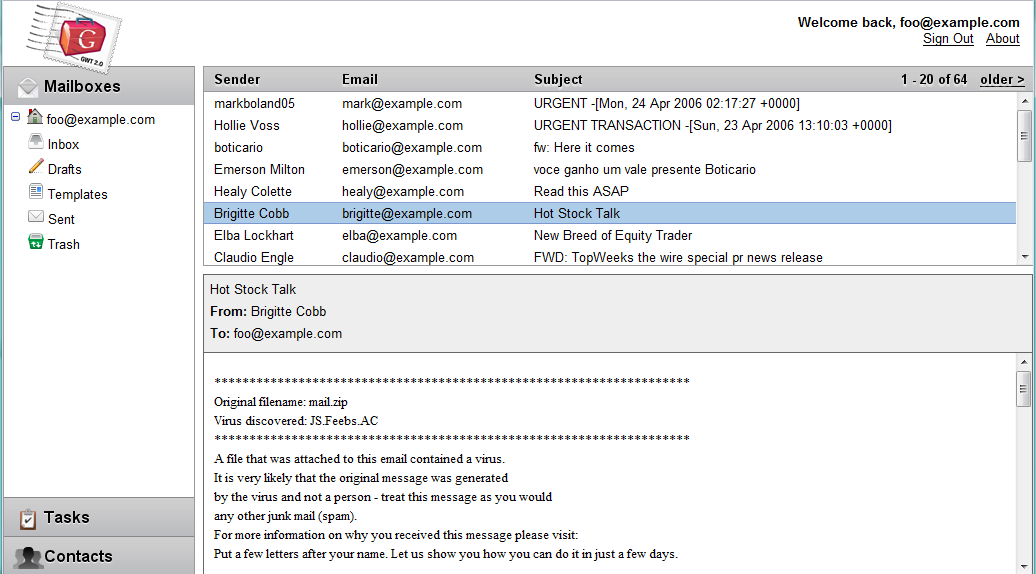Image resolution: width=1036 pixels, height=574 pixels.
Task: Click the message body scrollbar up arrow
Action: click(1023, 362)
